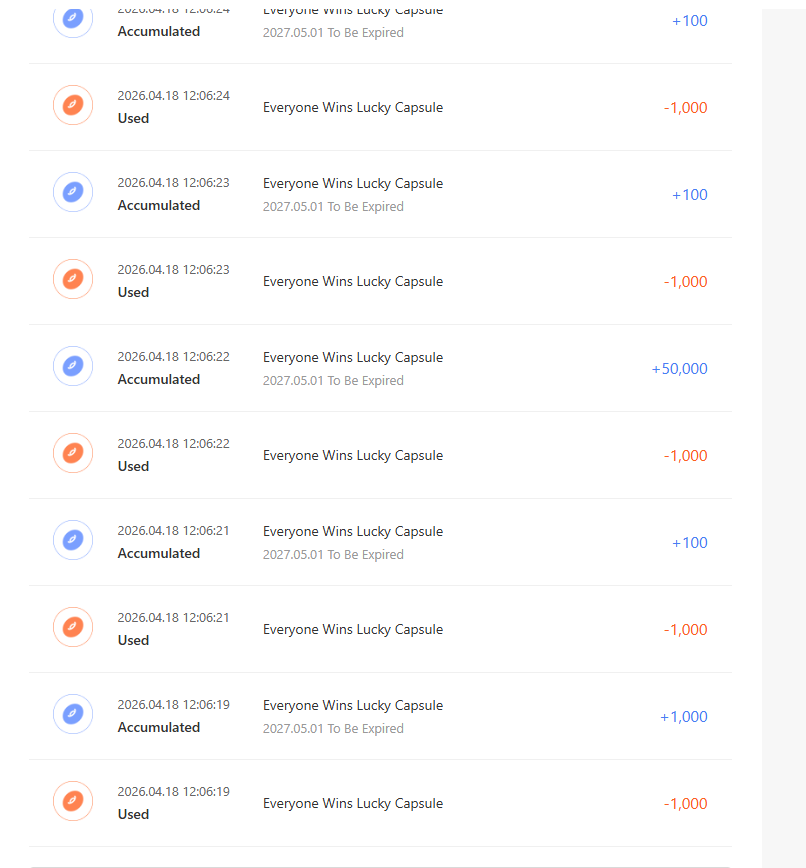The height and width of the screenshot is (868, 806).
Task: Click the orange Used icon at 12:06:19
Action: (x=73, y=801)
